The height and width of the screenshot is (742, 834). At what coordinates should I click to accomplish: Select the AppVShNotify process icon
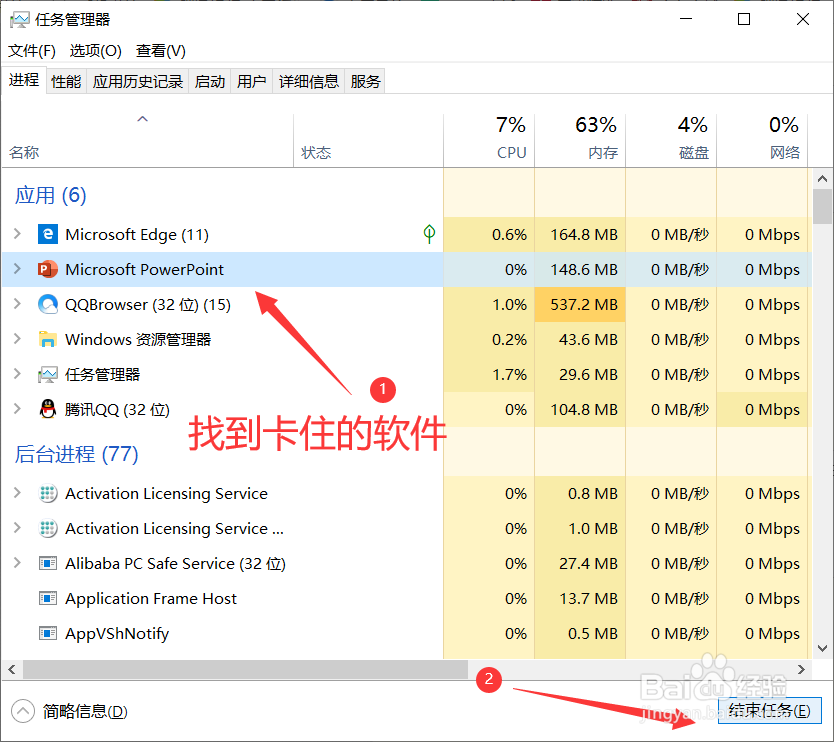click(48, 633)
